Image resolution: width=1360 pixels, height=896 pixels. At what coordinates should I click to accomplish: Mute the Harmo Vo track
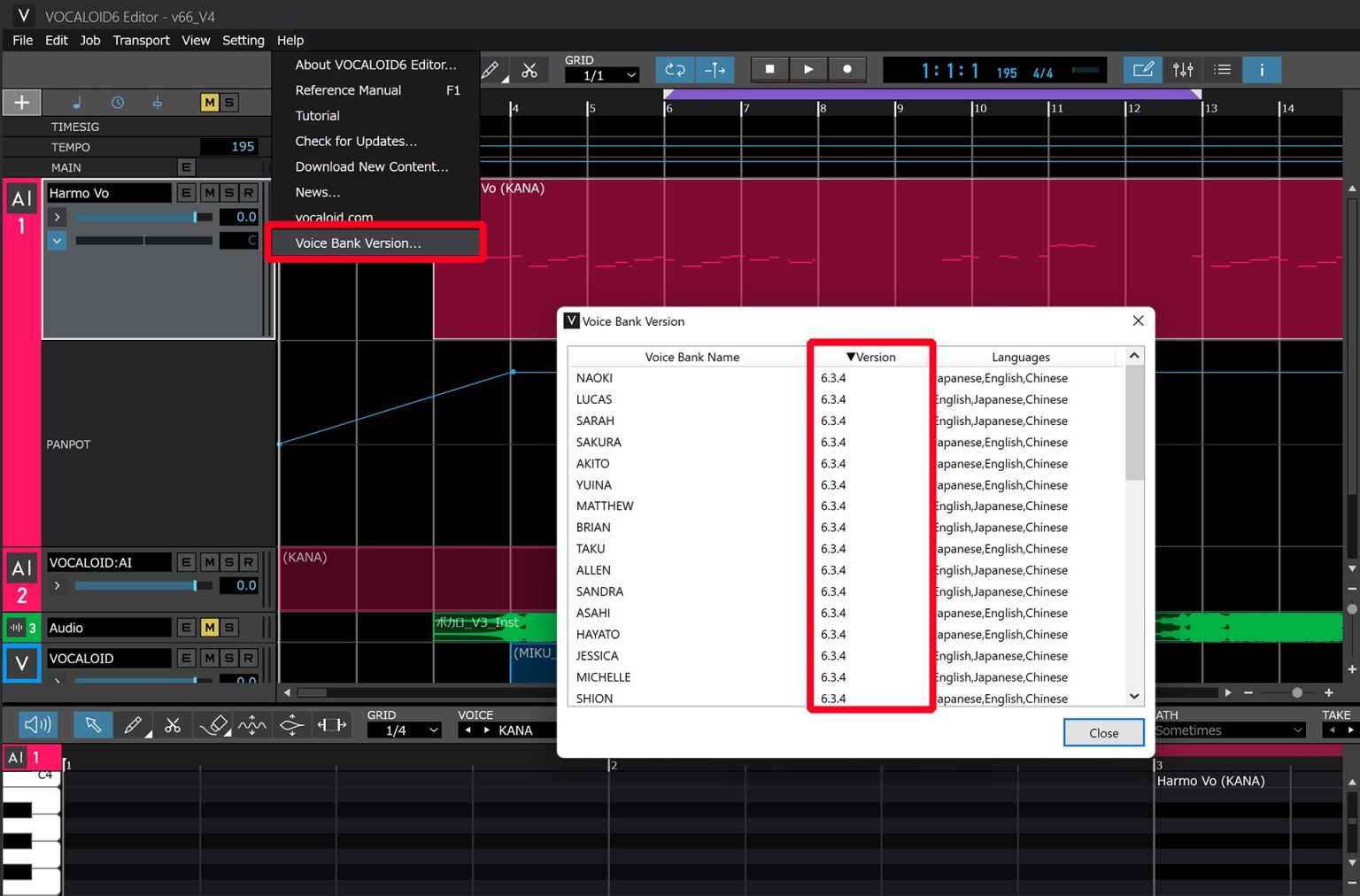(x=207, y=192)
